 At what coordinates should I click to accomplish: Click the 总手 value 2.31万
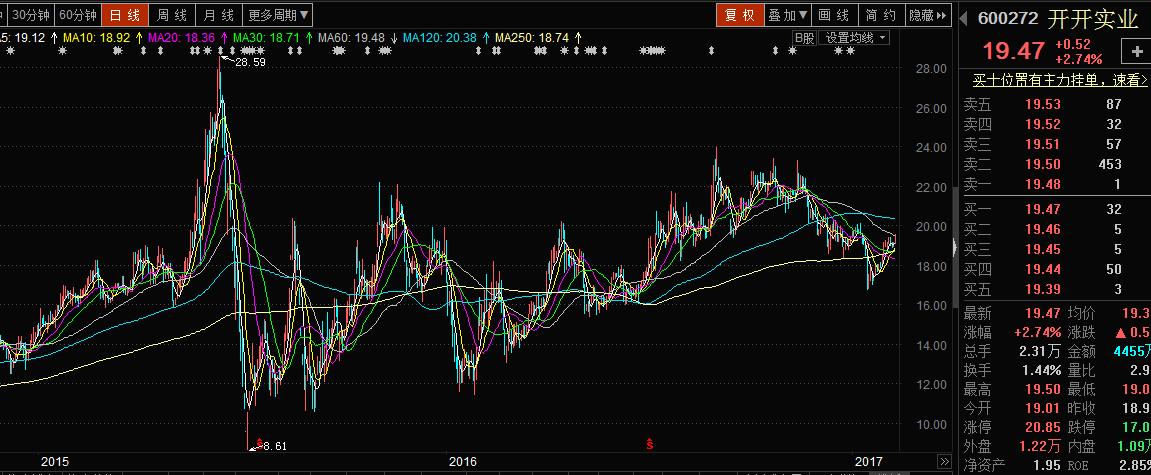click(1040, 351)
